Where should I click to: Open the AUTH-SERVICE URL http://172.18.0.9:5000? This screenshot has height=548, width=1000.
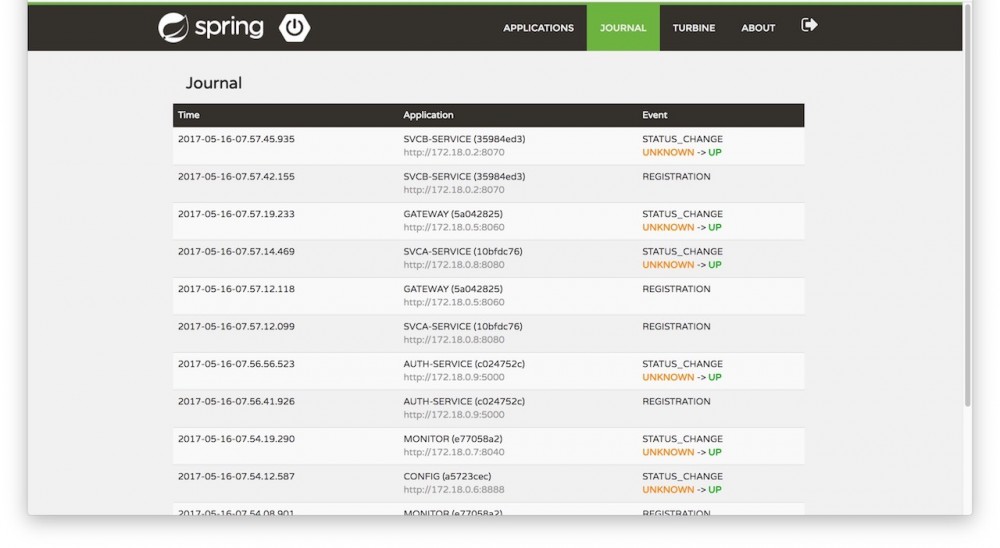[x=454, y=378]
